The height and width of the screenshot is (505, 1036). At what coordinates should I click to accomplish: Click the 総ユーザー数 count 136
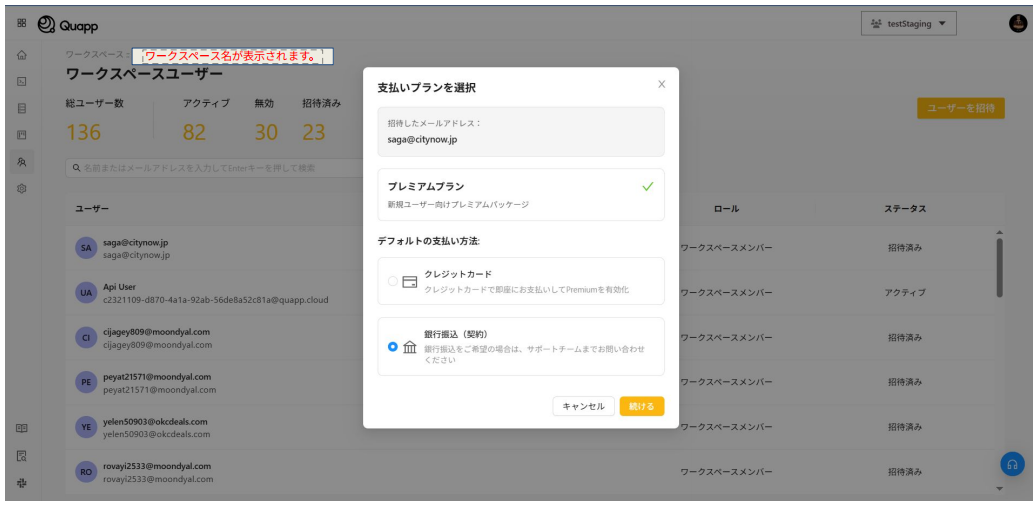(x=83, y=132)
